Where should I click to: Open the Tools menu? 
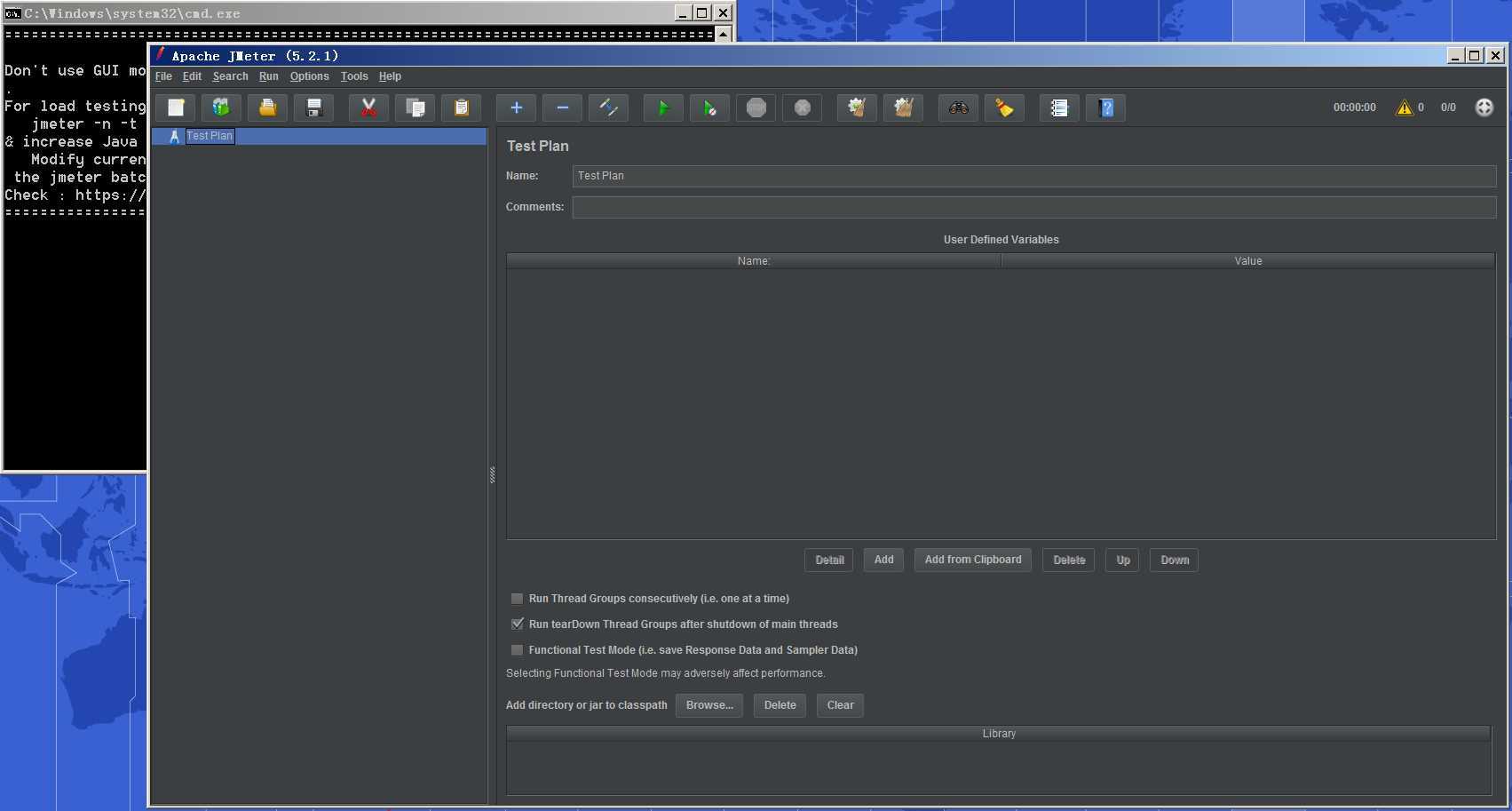point(354,76)
